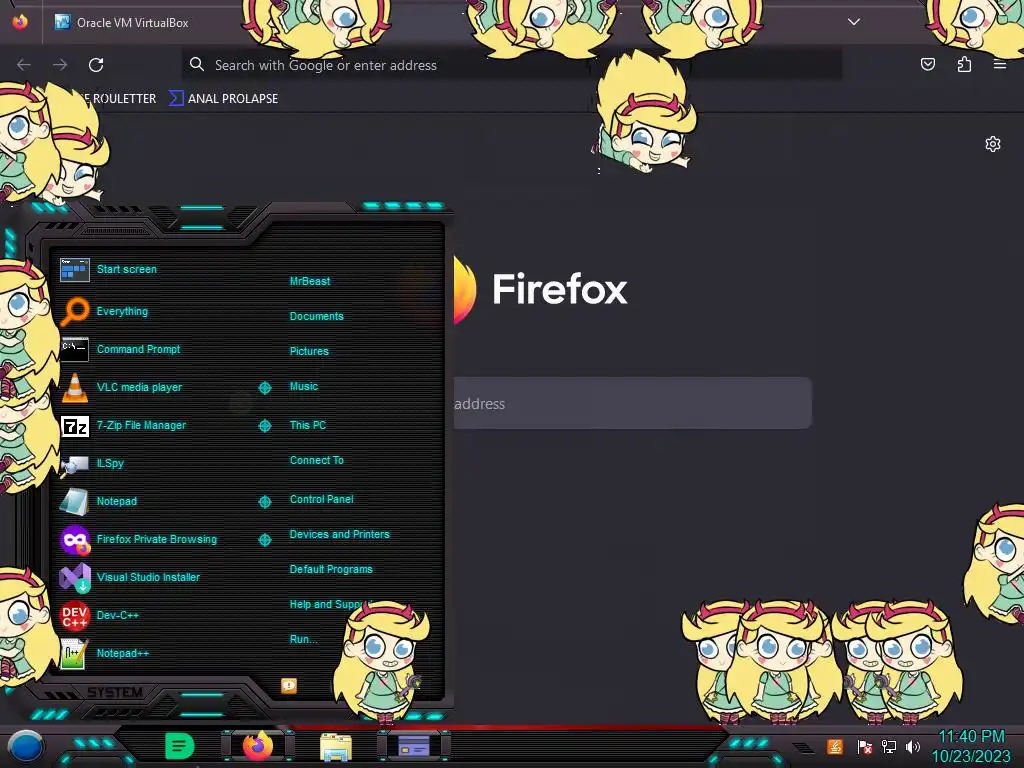1024x768 pixels.
Task: Open MrBeast user folder link
Action: coord(310,281)
